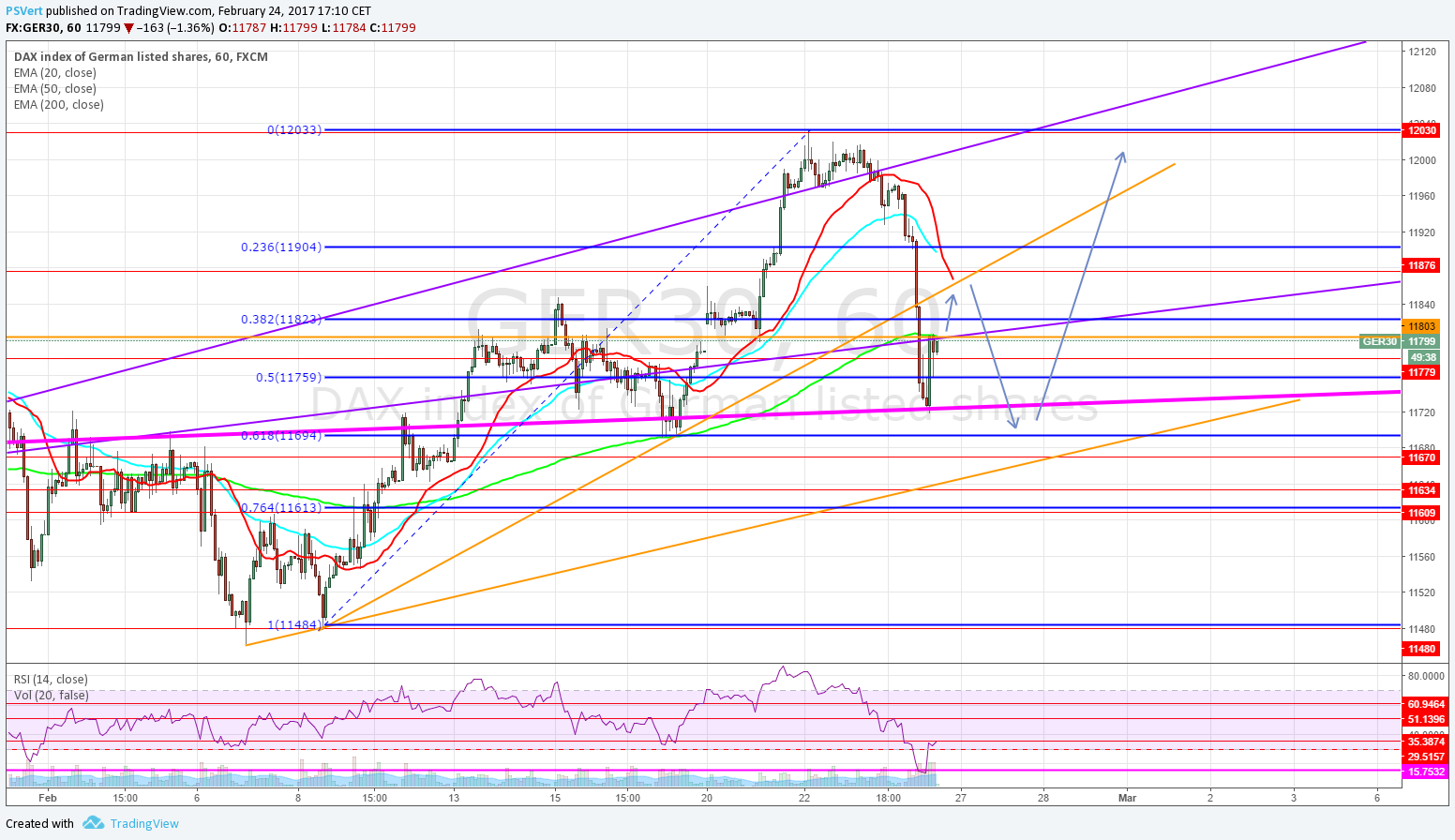Image resolution: width=1455 pixels, height=840 pixels.
Task: Click the 12120 price axis label
Action: point(1422,52)
